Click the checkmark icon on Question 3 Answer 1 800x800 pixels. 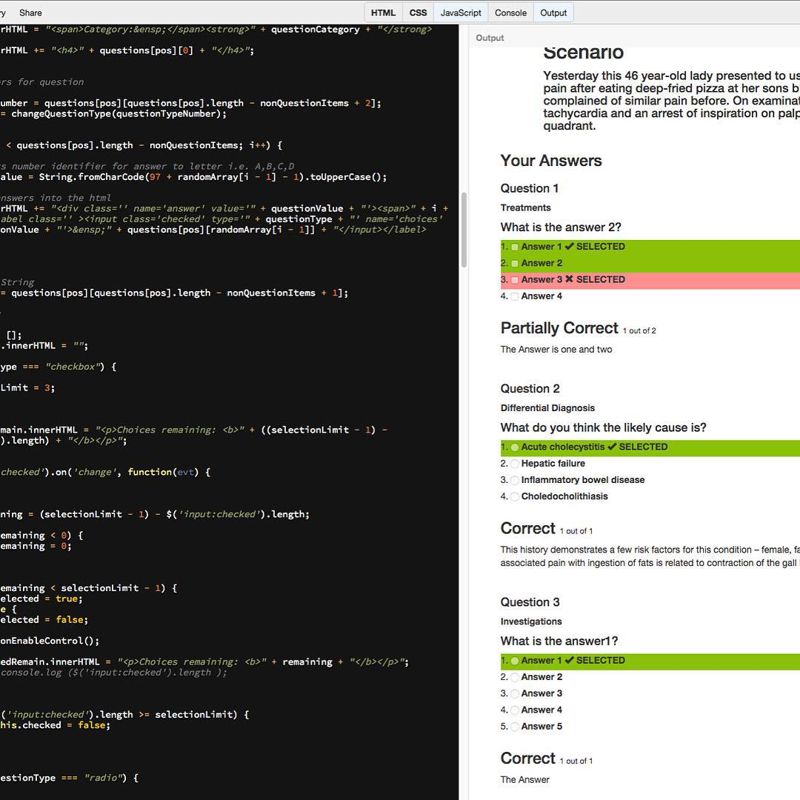[x=570, y=661]
